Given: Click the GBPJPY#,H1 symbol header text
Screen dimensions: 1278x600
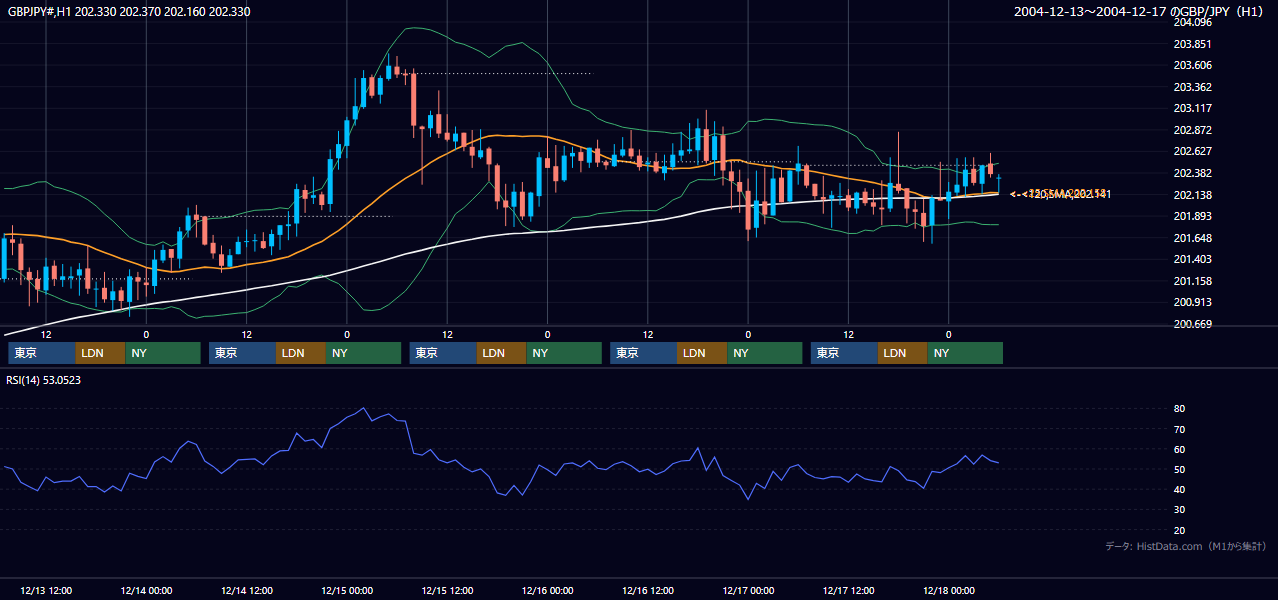Looking at the screenshot, I should [129, 12].
